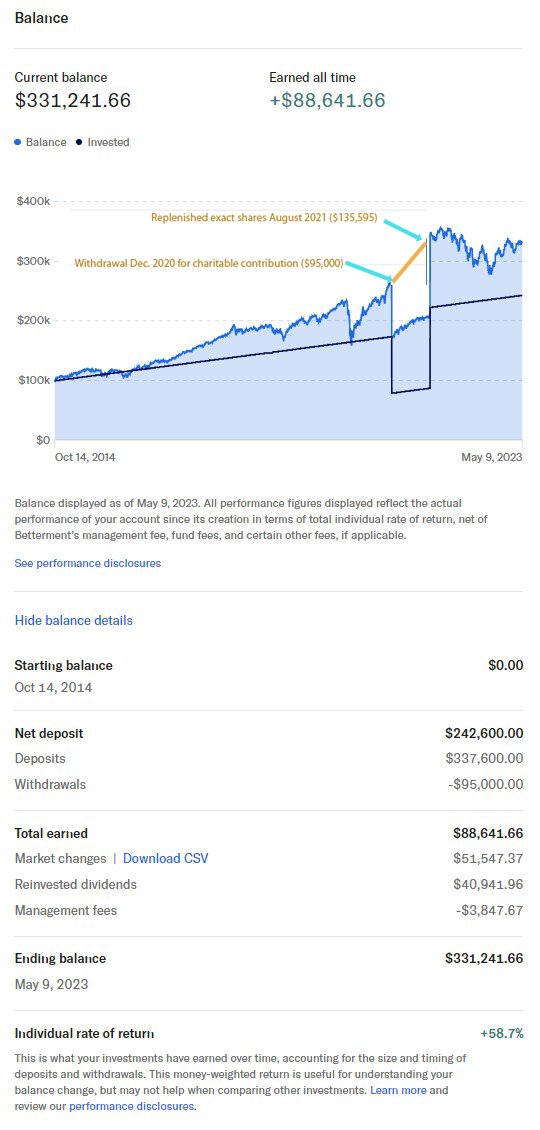The image size is (540, 1130).
Task: Open the See performance disclosures link
Action: pyautogui.click(x=88, y=563)
